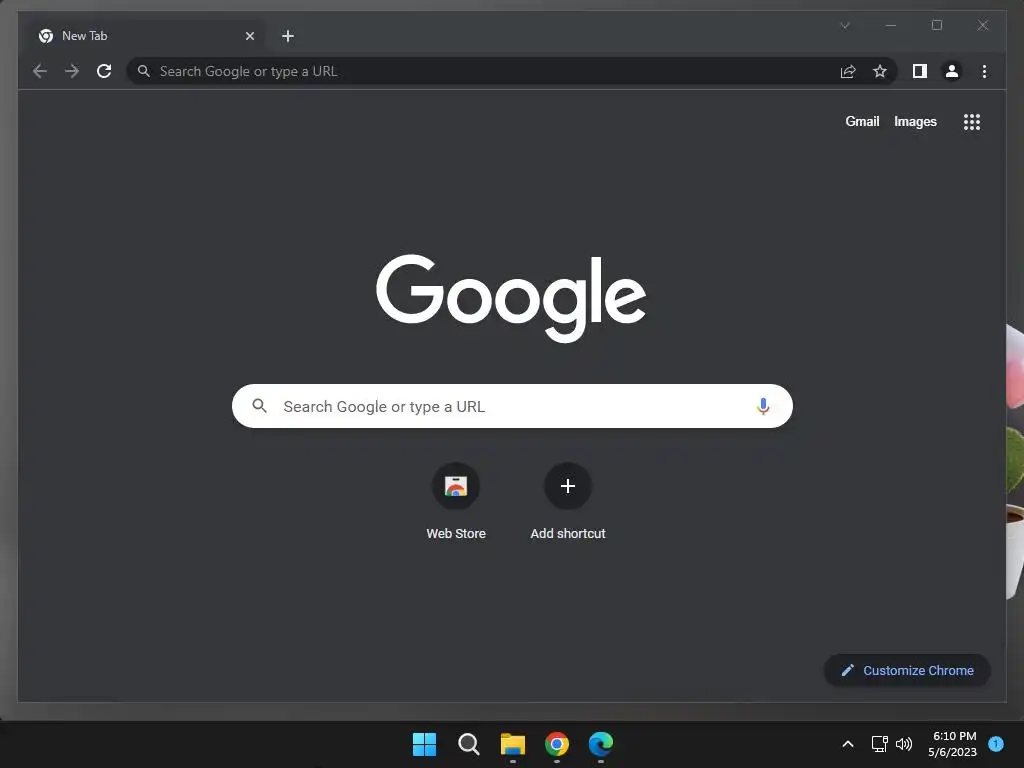Open the clock showing 6:10 PM

pos(953,744)
